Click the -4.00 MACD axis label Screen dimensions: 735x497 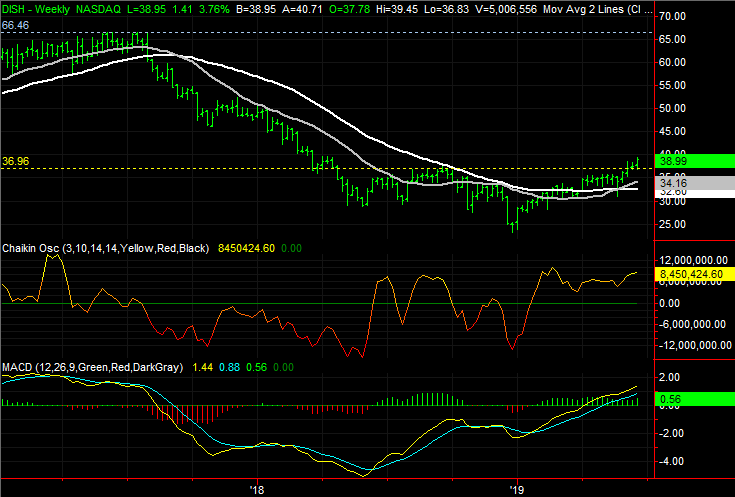(x=672, y=461)
